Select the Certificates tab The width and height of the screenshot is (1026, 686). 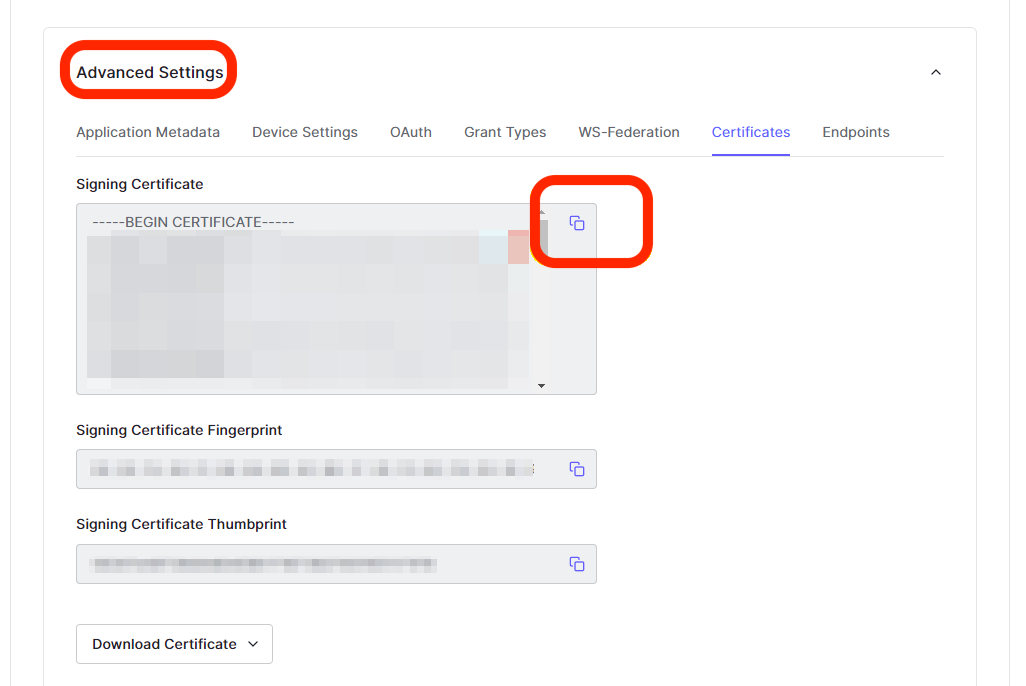751,132
